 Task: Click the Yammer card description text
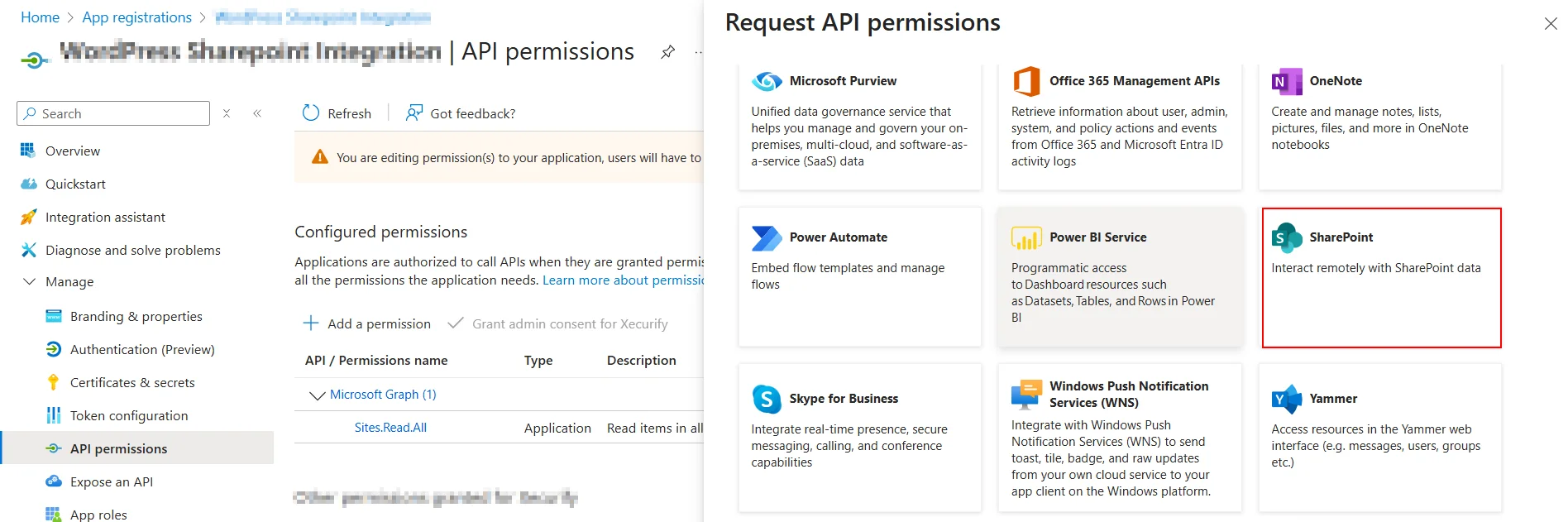click(x=1376, y=446)
